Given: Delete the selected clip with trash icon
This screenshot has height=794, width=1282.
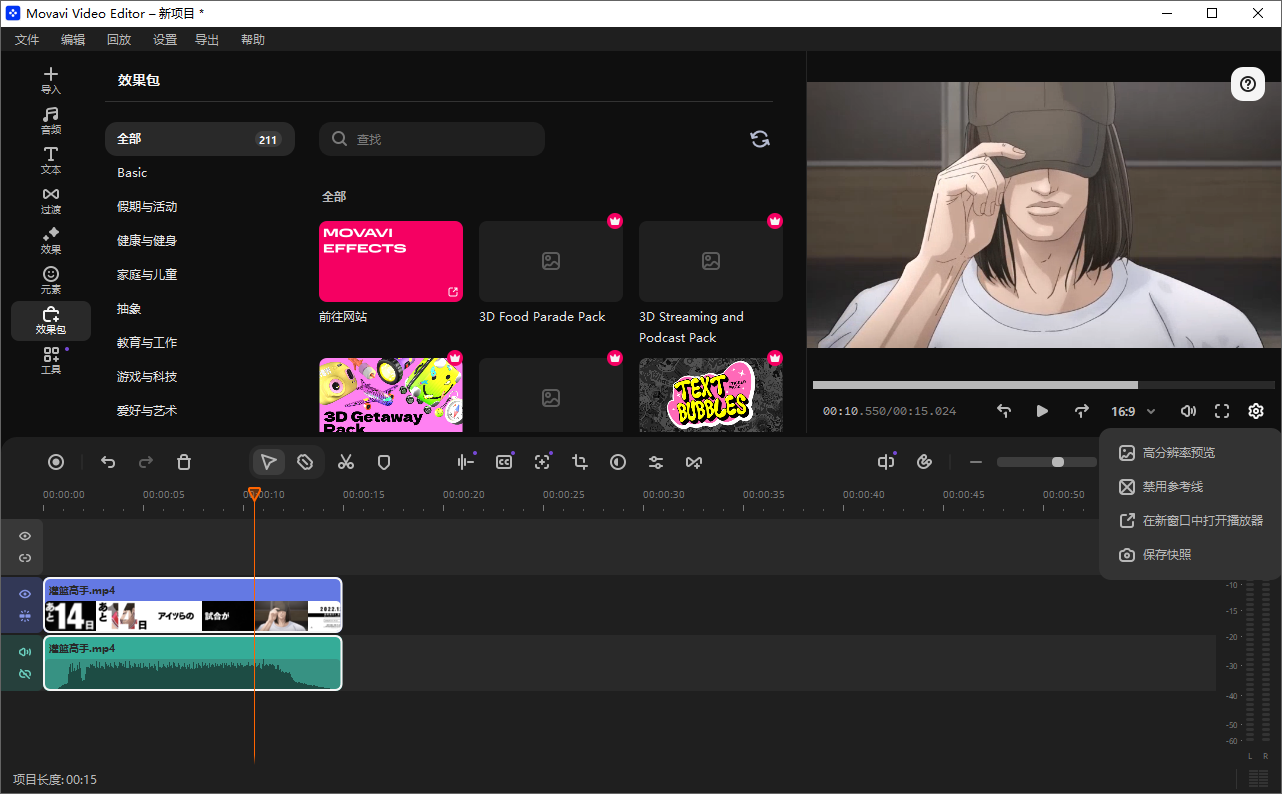Looking at the screenshot, I should pyautogui.click(x=184, y=462).
